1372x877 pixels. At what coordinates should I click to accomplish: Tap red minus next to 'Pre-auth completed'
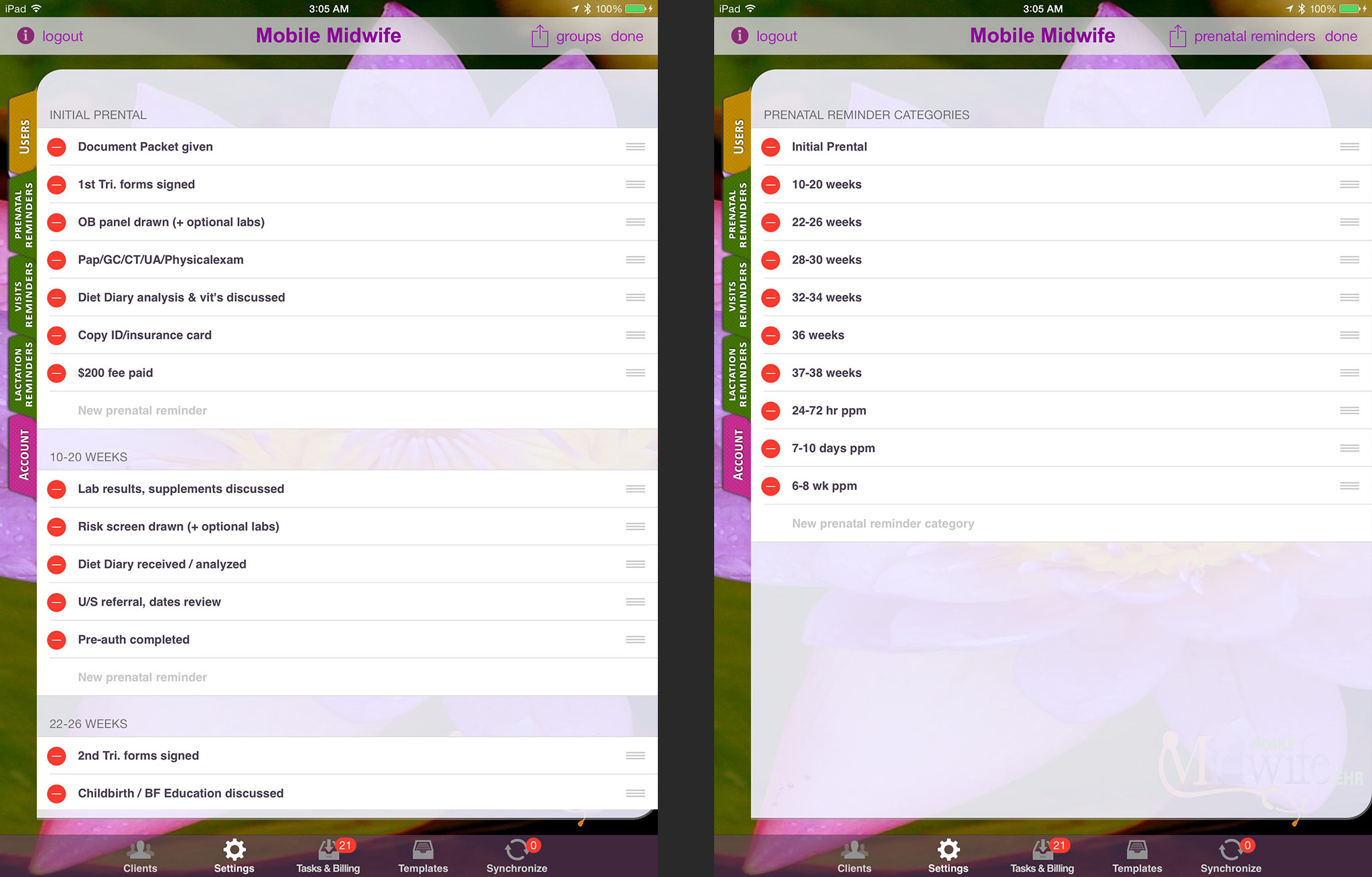coord(57,640)
